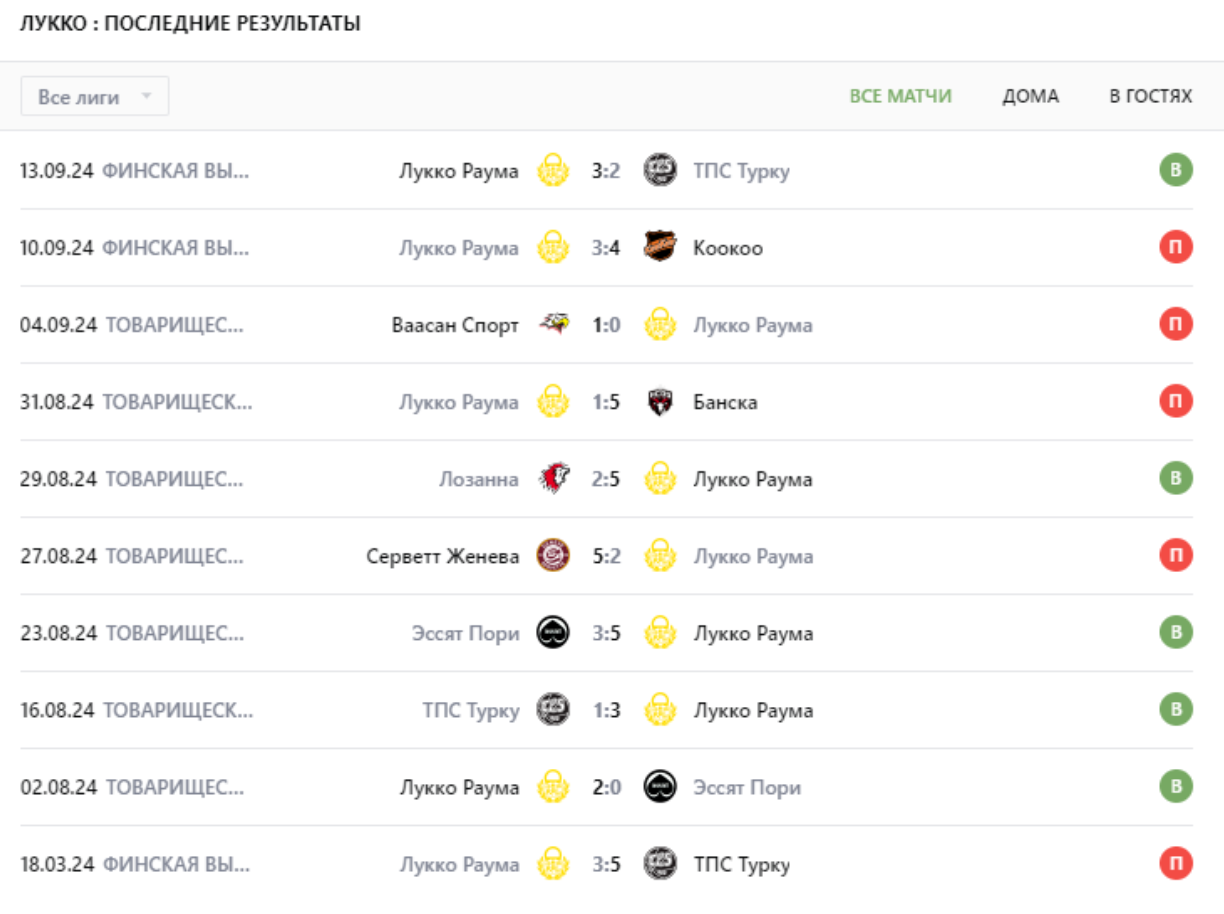Select the 'Все матчи' tab
Viewport: 1224px width, 914px height.
coord(900,97)
